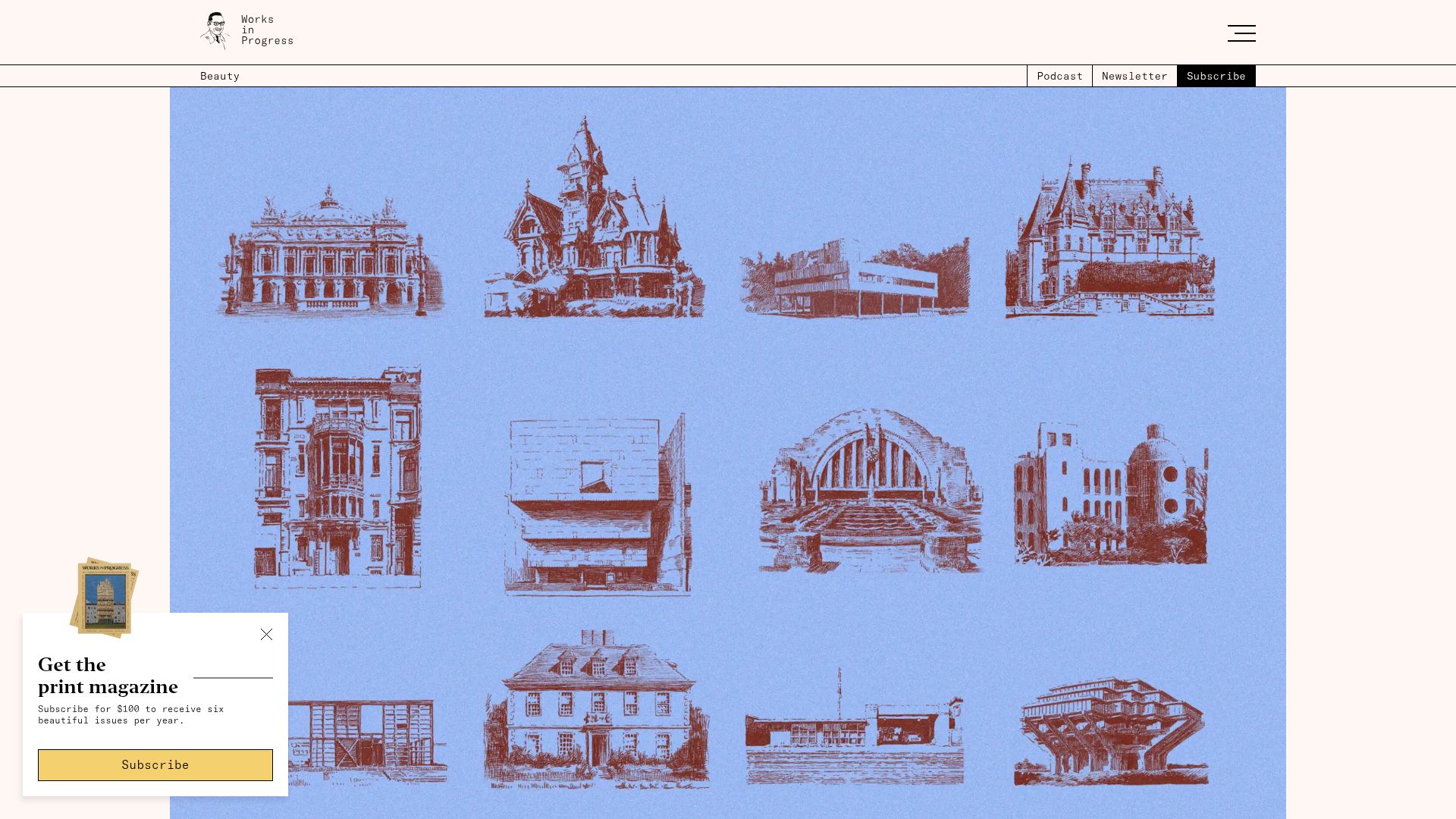Click the yellow Subscribe button in the popup
1456x819 pixels.
(x=155, y=765)
